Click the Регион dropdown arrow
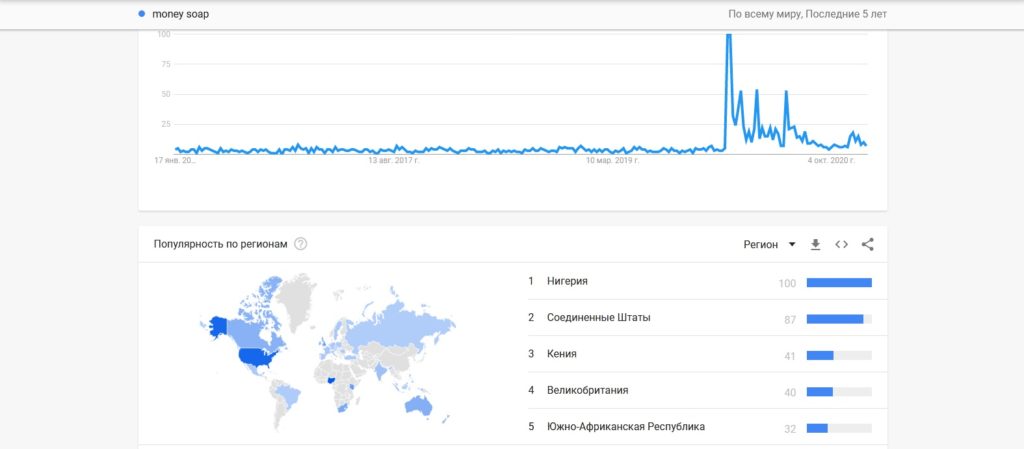1024x449 pixels. tap(792, 245)
